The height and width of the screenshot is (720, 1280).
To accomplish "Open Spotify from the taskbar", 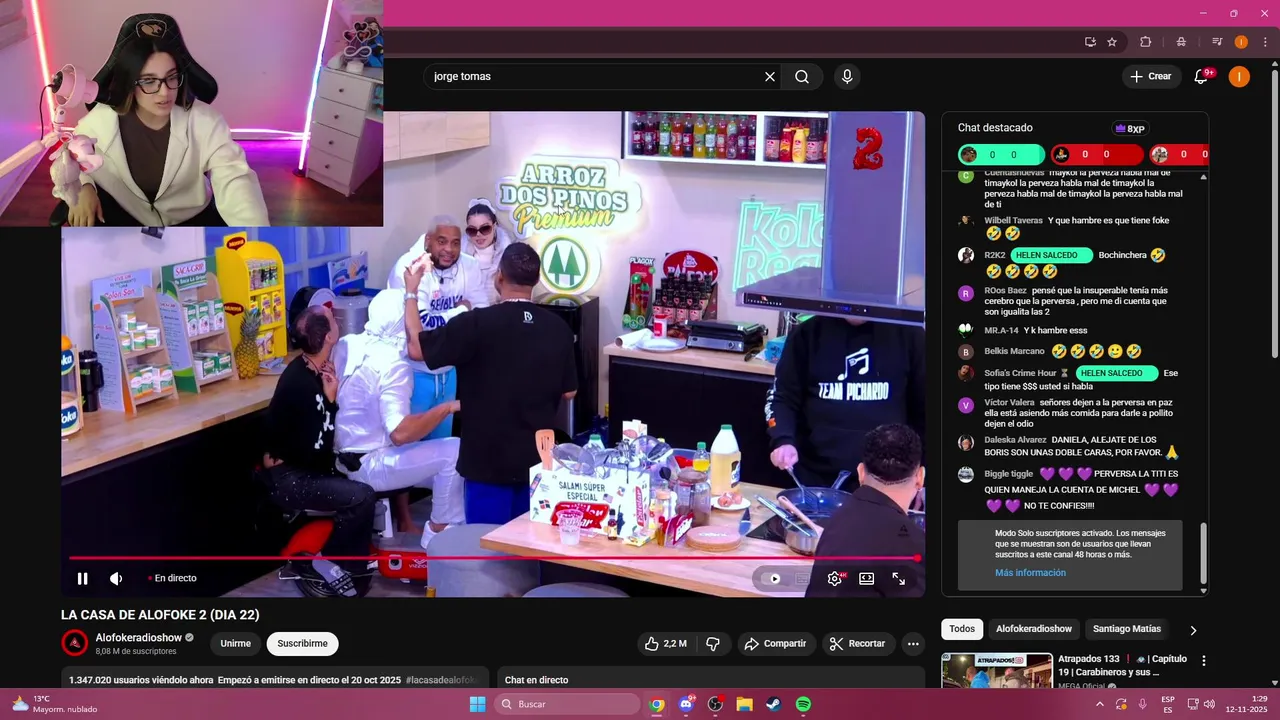I will (x=803, y=704).
